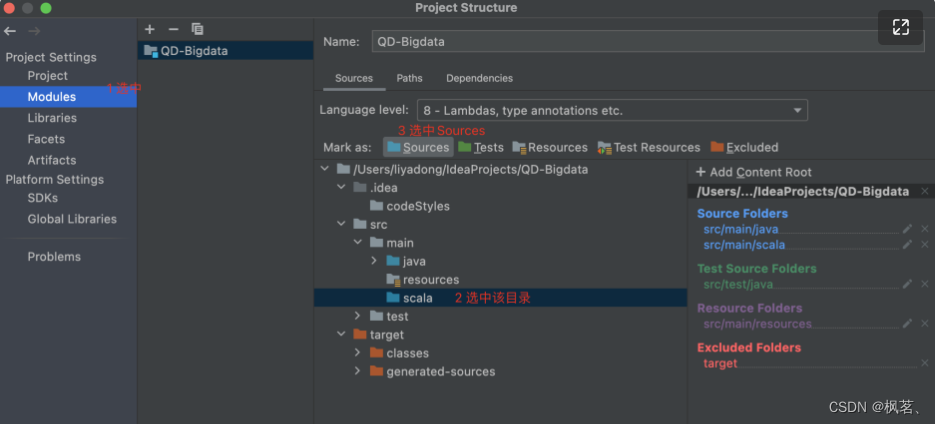Mark as Tests folder

point(481,147)
